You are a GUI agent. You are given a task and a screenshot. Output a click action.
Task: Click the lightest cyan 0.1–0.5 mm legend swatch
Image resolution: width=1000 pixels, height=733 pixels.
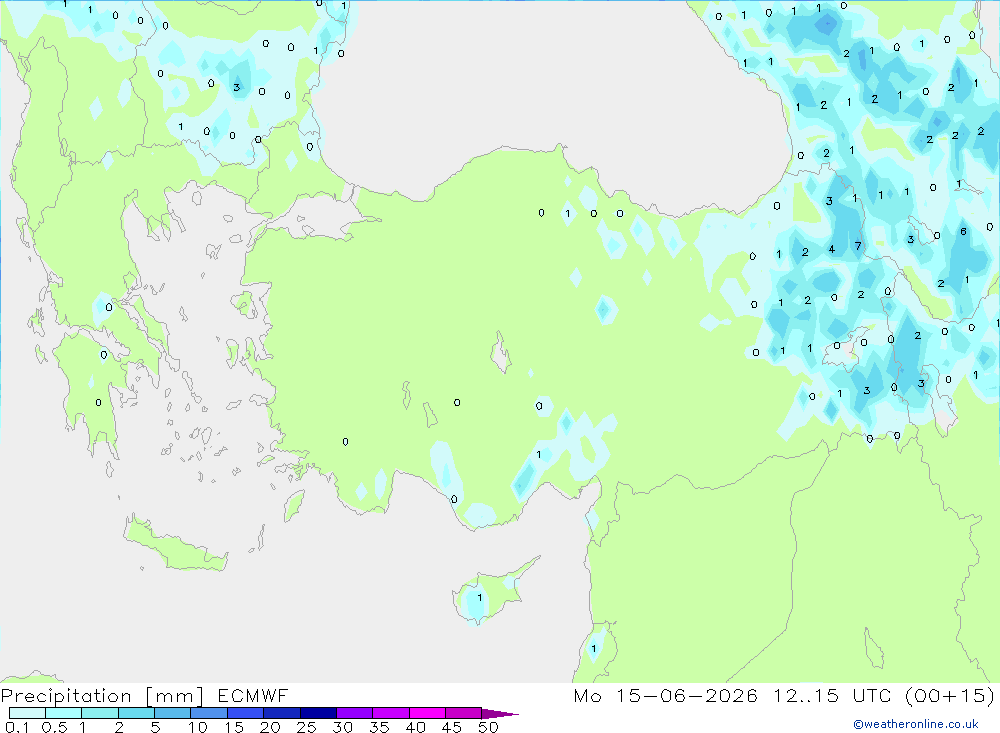tap(27, 713)
